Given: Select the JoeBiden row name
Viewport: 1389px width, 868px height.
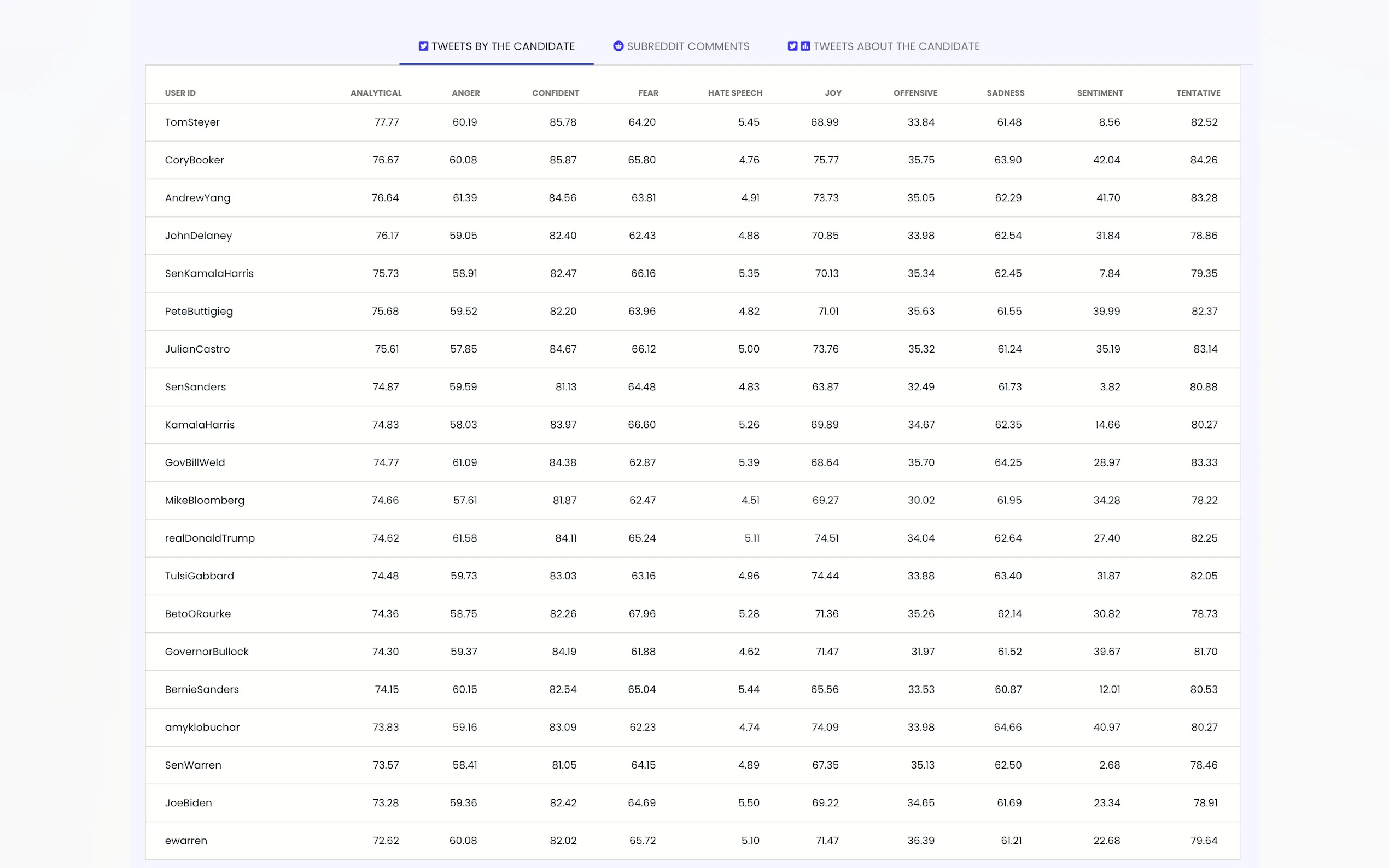Looking at the screenshot, I should point(188,802).
